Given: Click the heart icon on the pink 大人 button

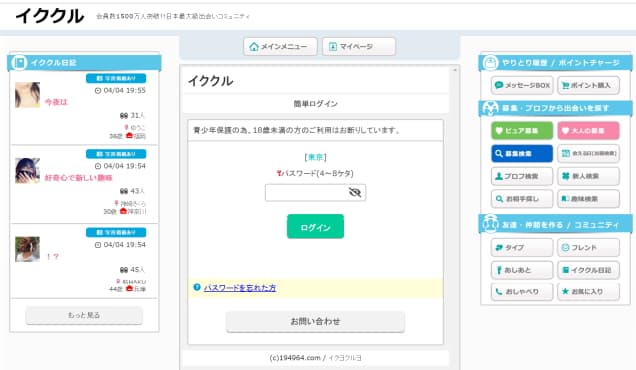Looking at the screenshot, I should [x=565, y=131].
